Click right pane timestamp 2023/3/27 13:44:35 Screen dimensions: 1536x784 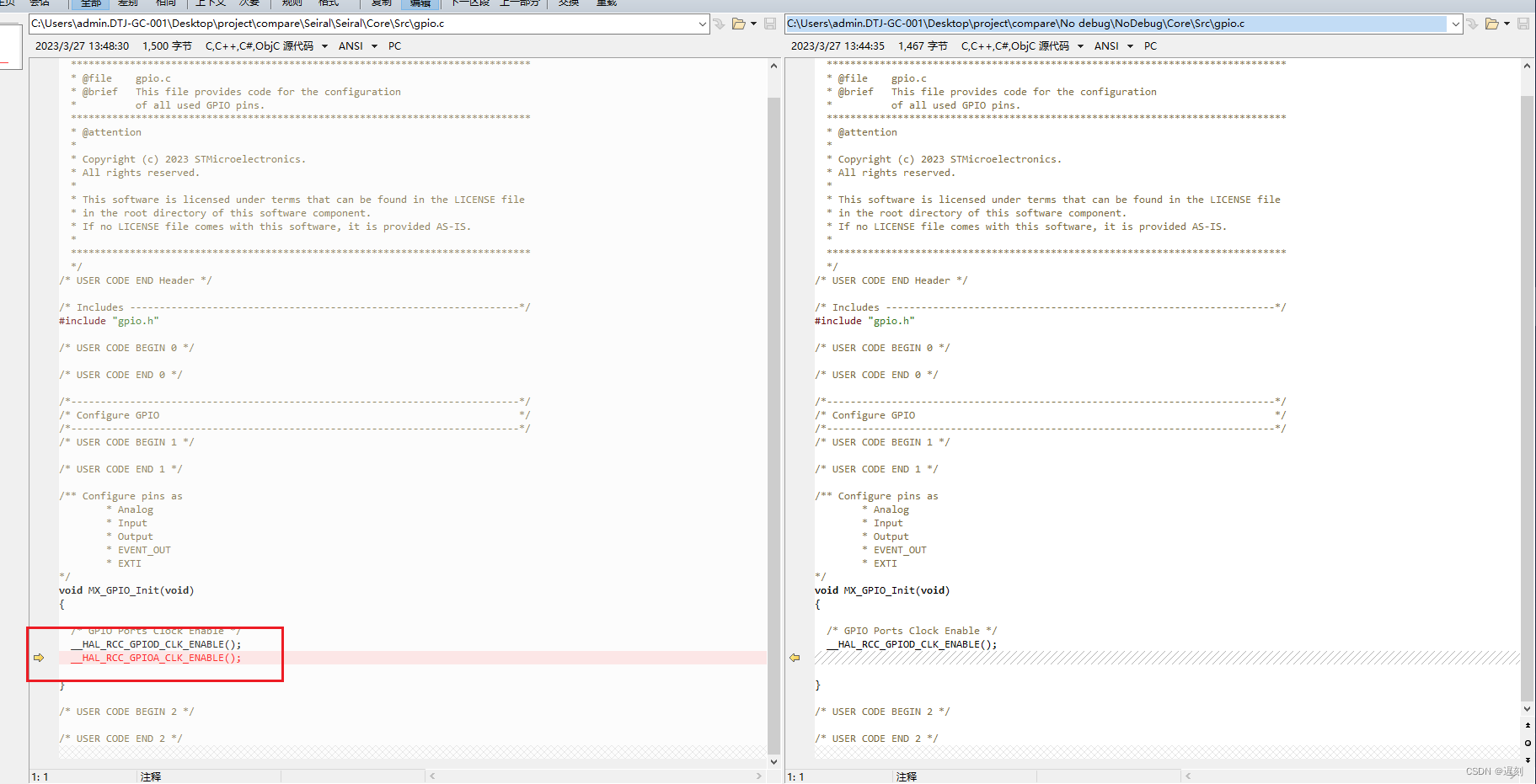click(838, 46)
